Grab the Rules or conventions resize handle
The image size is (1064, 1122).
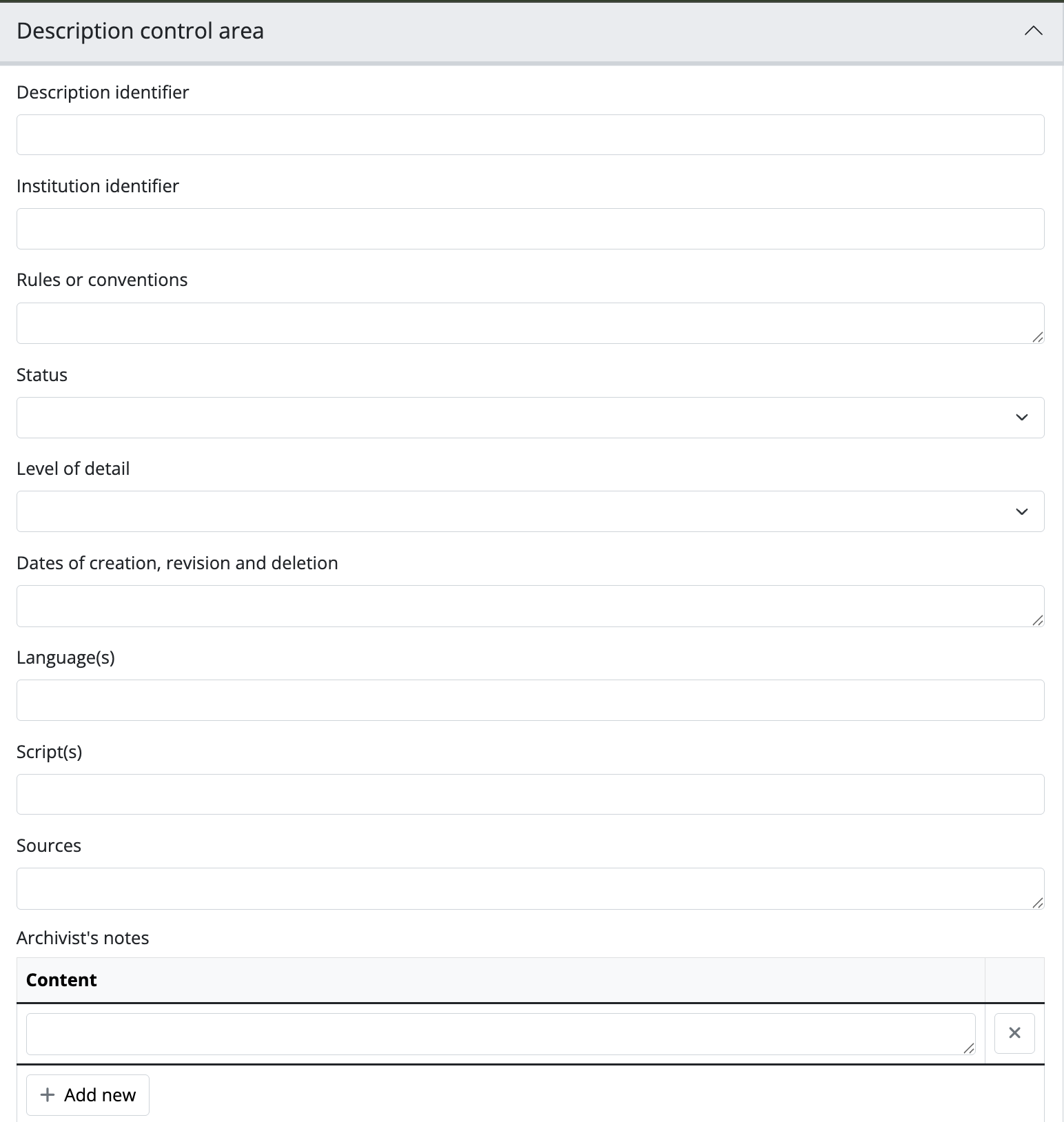coord(1038,337)
